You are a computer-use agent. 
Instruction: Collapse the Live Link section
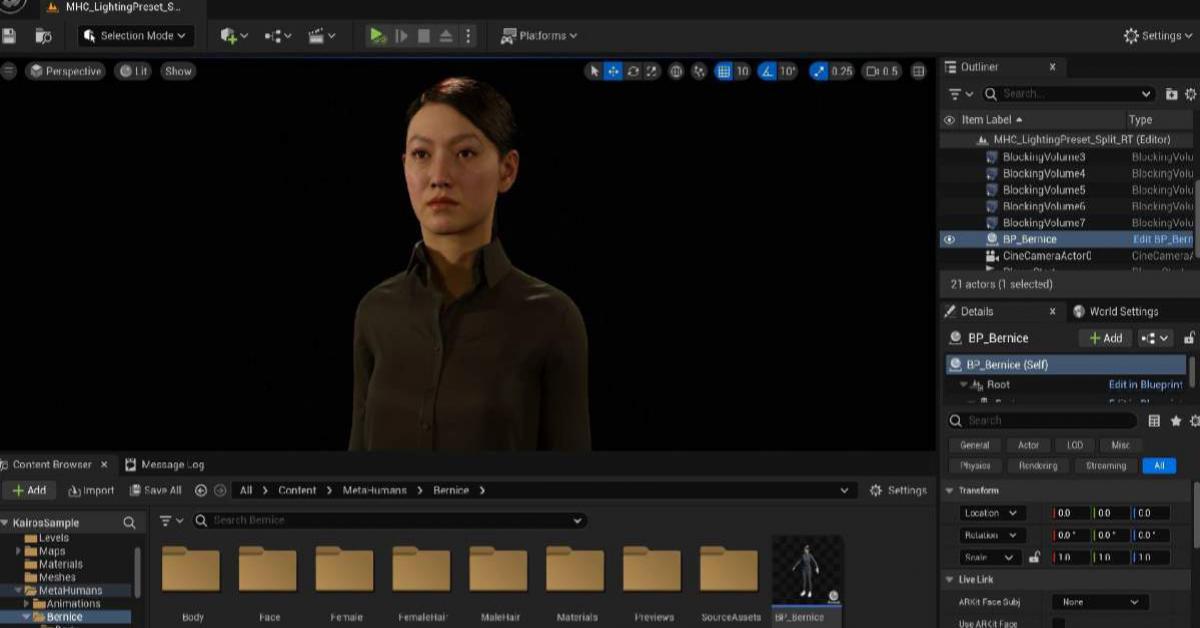(950, 579)
